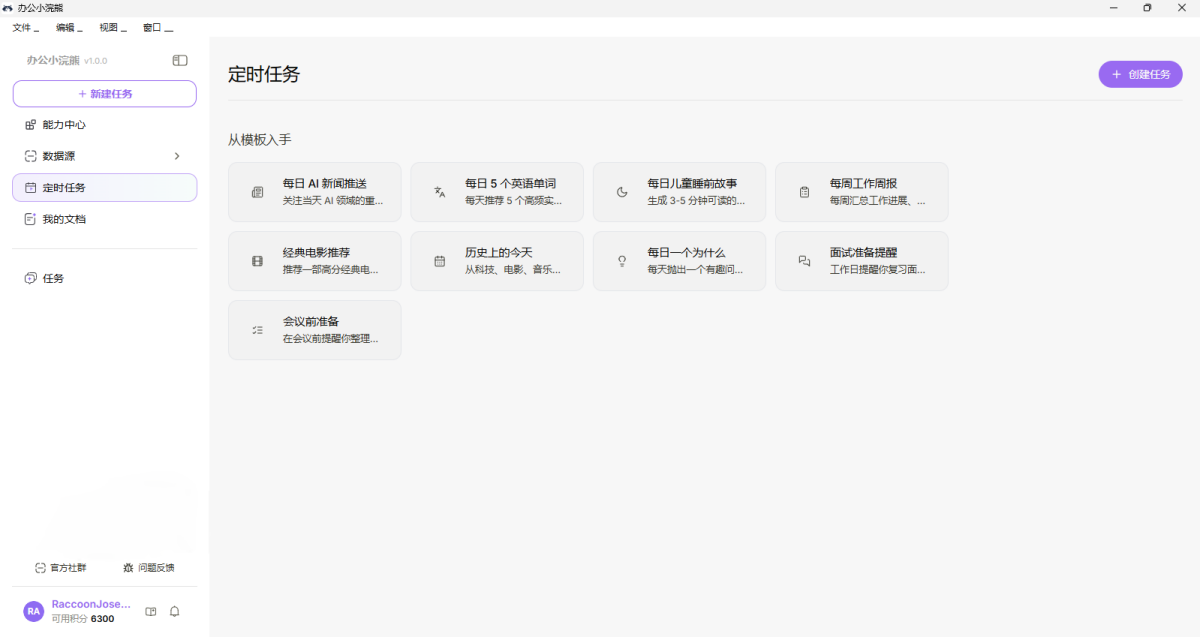Open the 文件 menu
1200x637 pixels.
pyautogui.click(x=25, y=28)
